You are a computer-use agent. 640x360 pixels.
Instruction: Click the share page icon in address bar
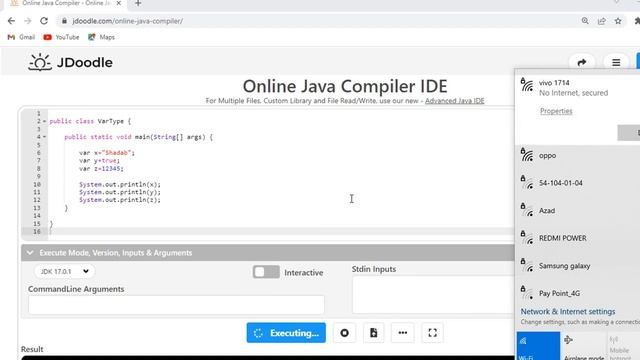[602, 21]
